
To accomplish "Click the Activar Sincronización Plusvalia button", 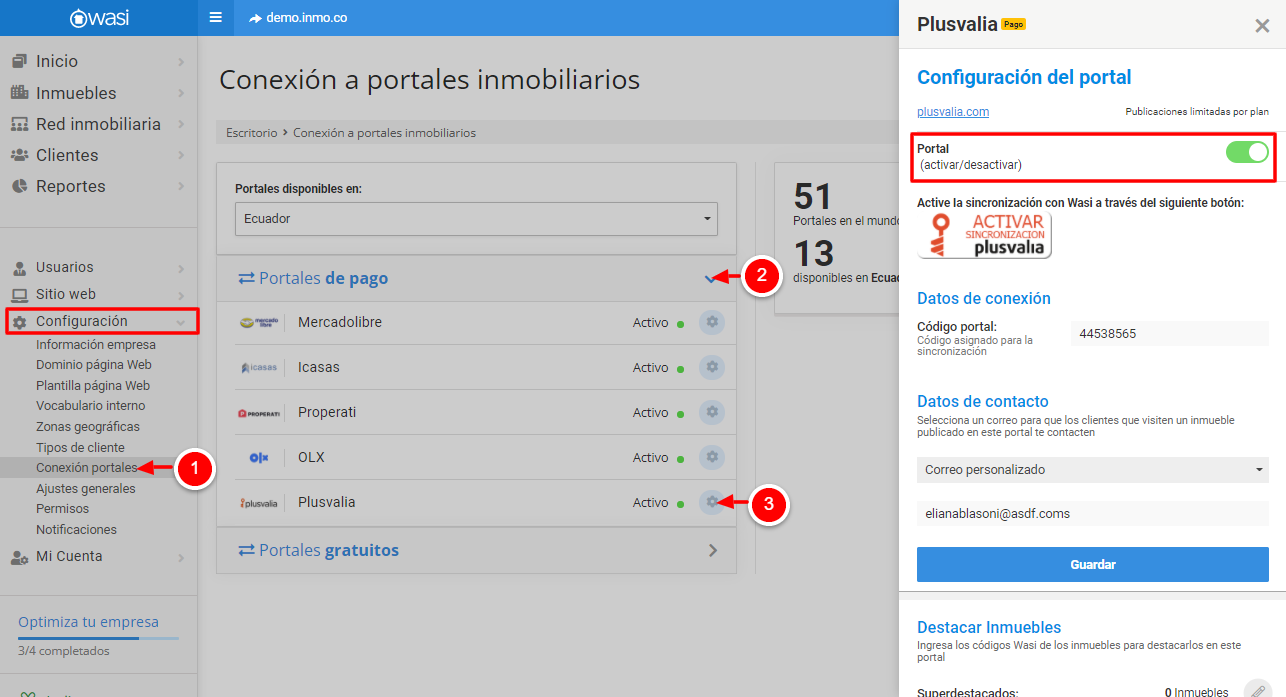I will [984, 236].
